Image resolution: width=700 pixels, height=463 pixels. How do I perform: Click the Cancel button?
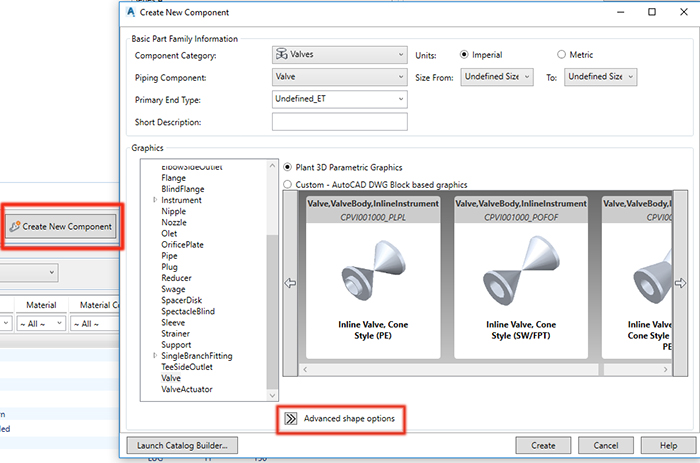[606, 446]
